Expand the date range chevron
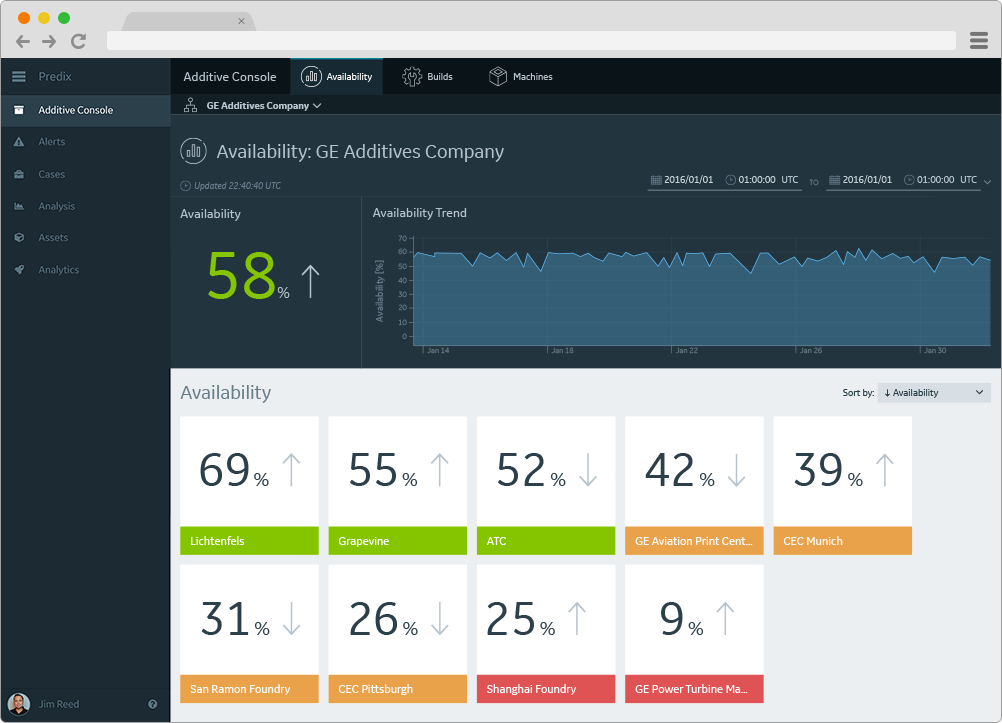The height and width of the screenshot is (723, 1002). (x=987, y=182)
